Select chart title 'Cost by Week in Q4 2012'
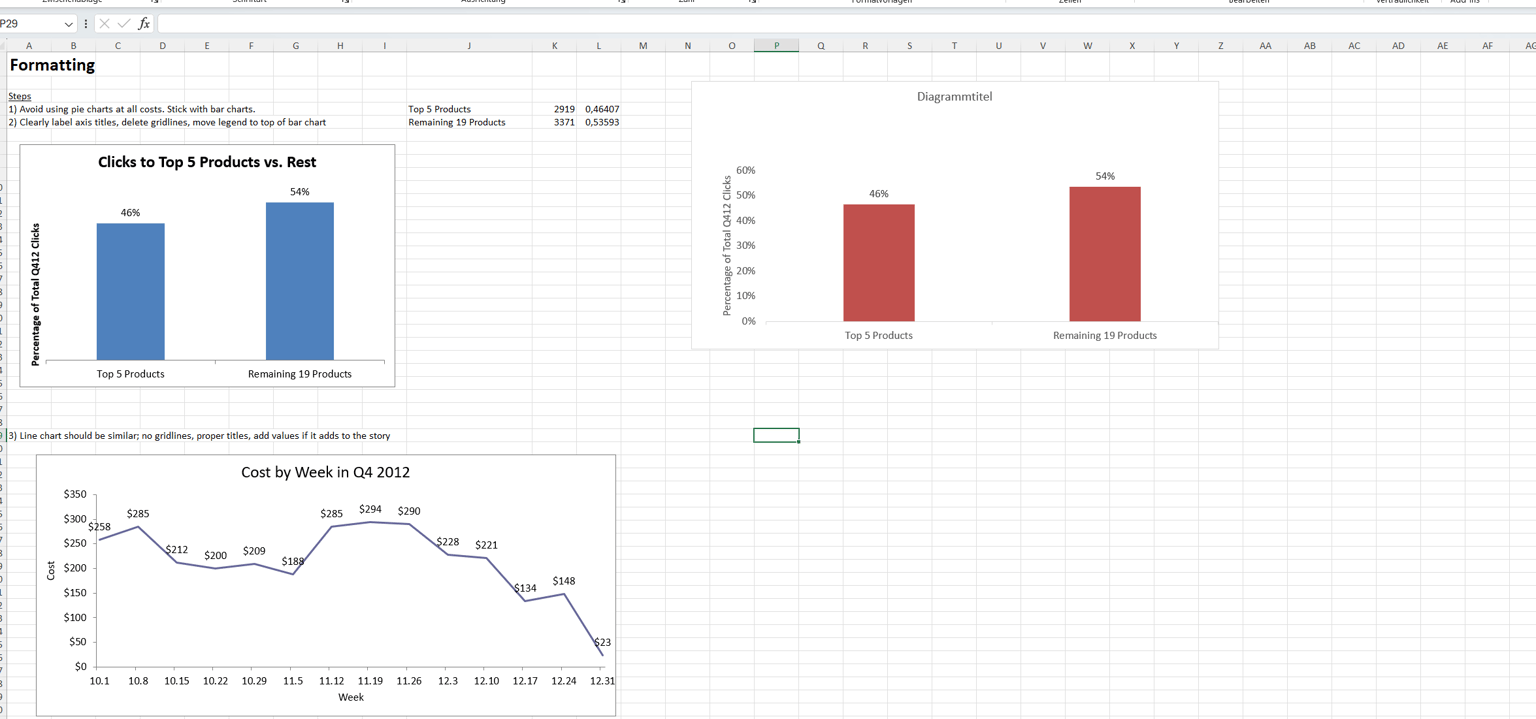 [x=325, y=472]
